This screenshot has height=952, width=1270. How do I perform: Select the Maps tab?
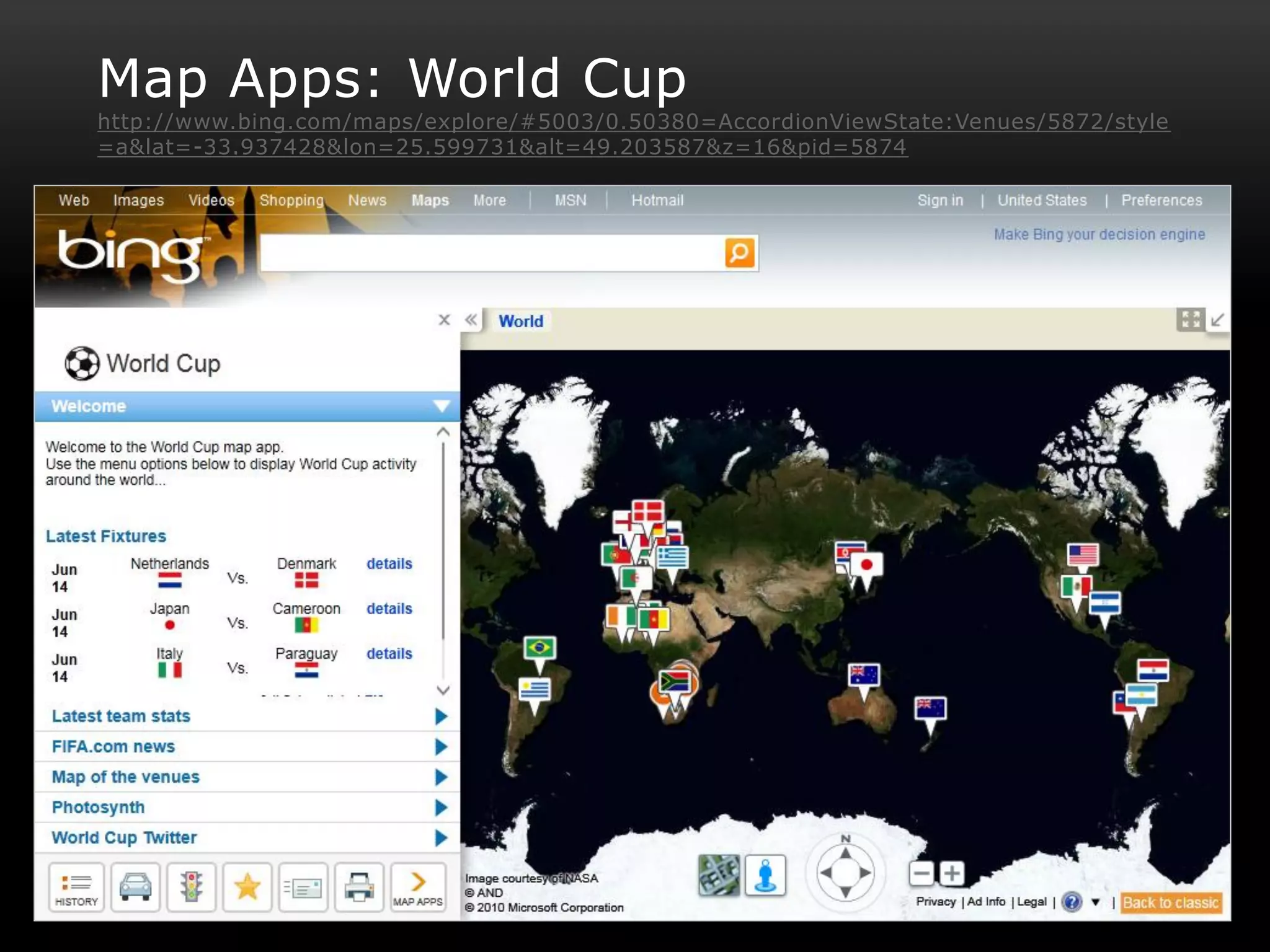click(430, 200)
